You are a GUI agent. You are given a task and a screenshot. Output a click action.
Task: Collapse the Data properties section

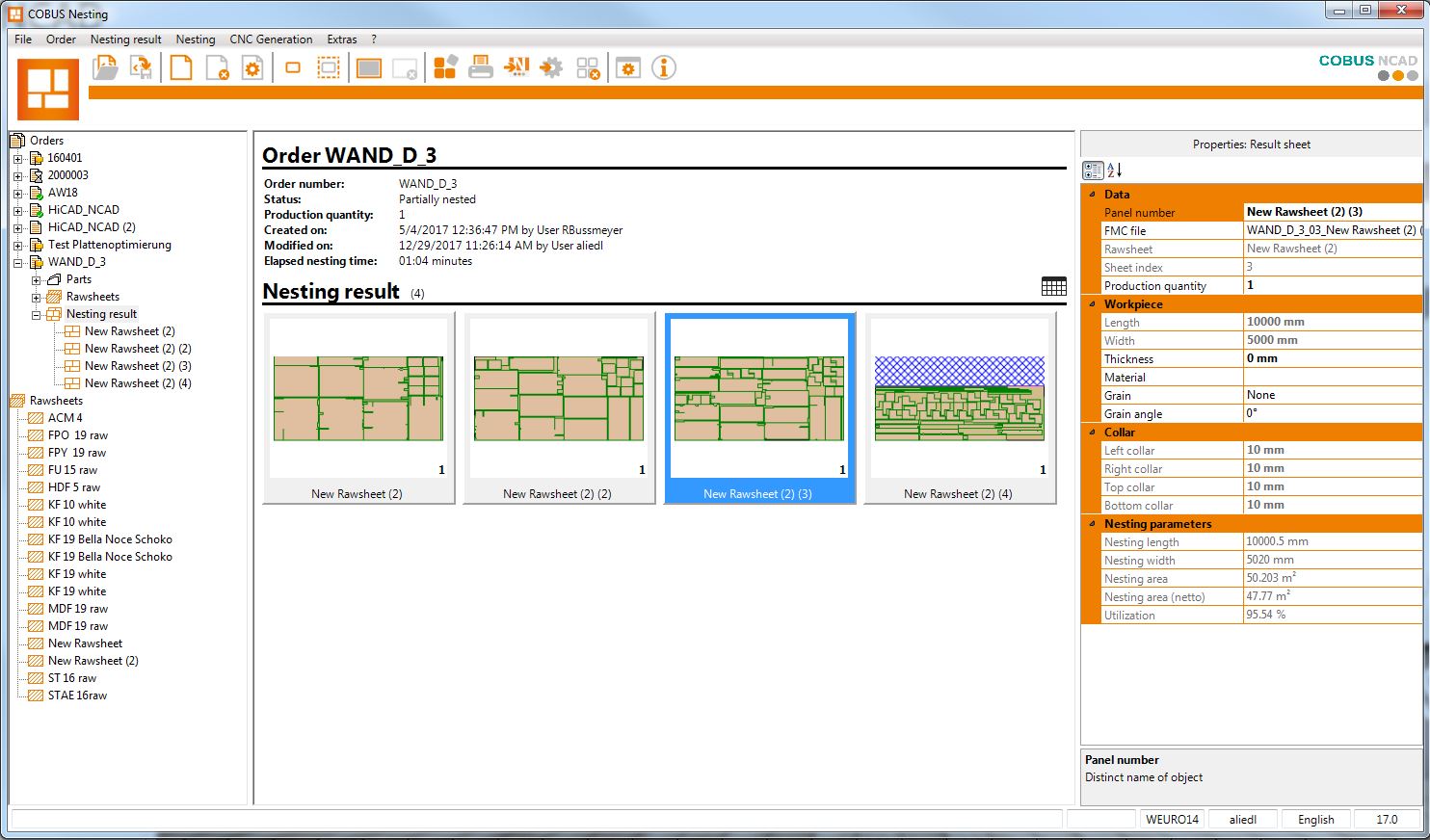pyautogui.click(x=1092, y=195)
